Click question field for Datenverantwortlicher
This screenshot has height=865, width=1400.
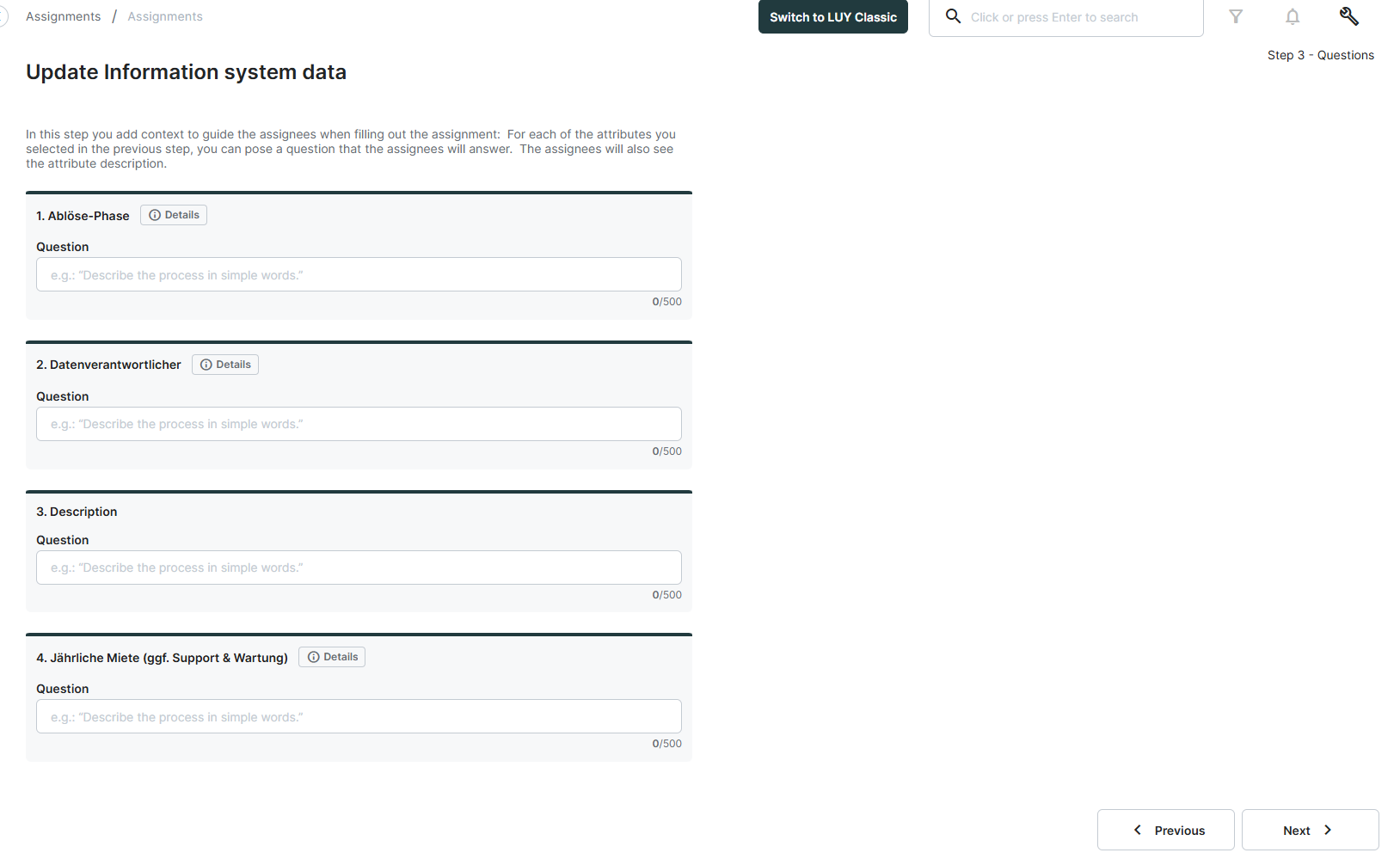point(359,424)
